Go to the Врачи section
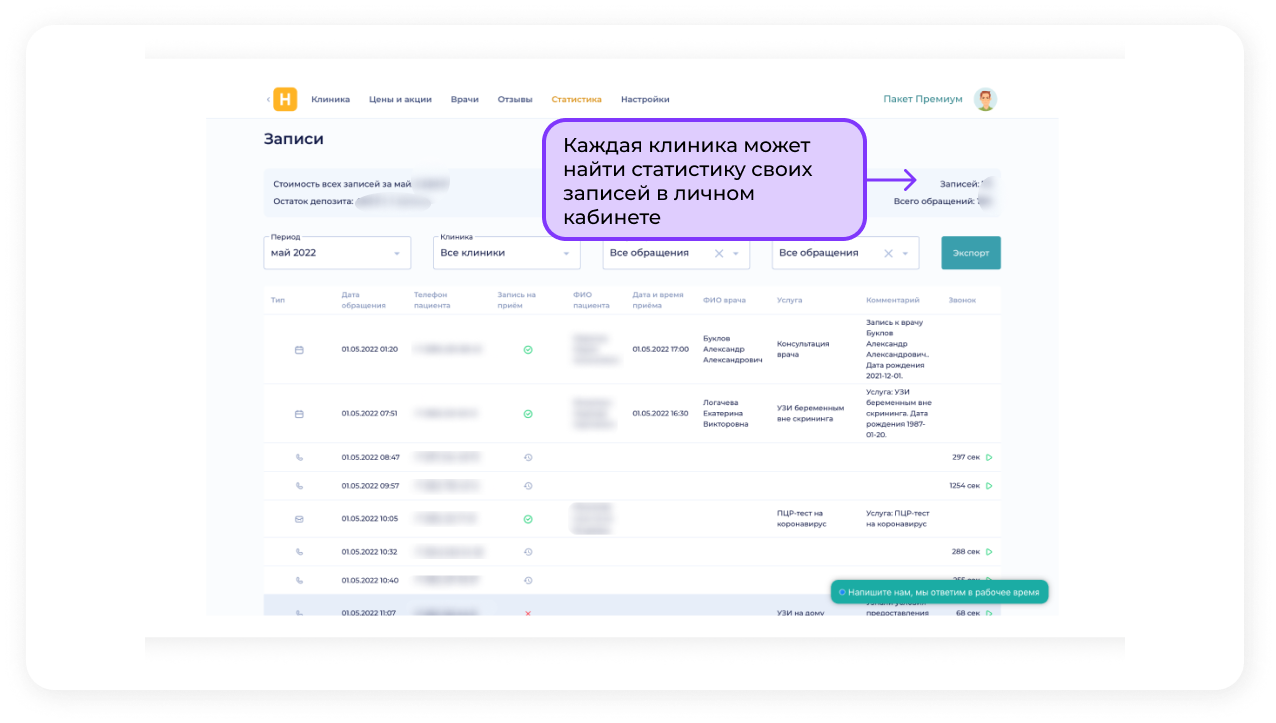Screen dimensions: 1276x723 (465, 99)
